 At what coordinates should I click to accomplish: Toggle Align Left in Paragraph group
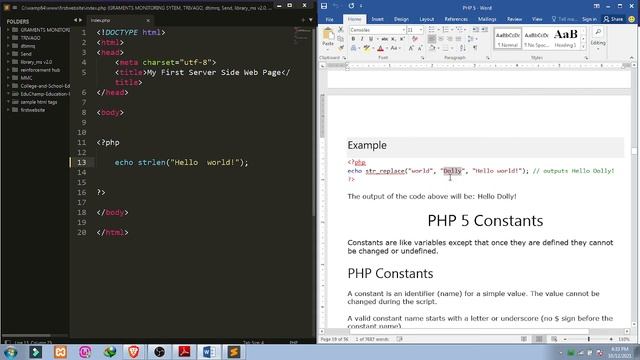tap(432, 39)
